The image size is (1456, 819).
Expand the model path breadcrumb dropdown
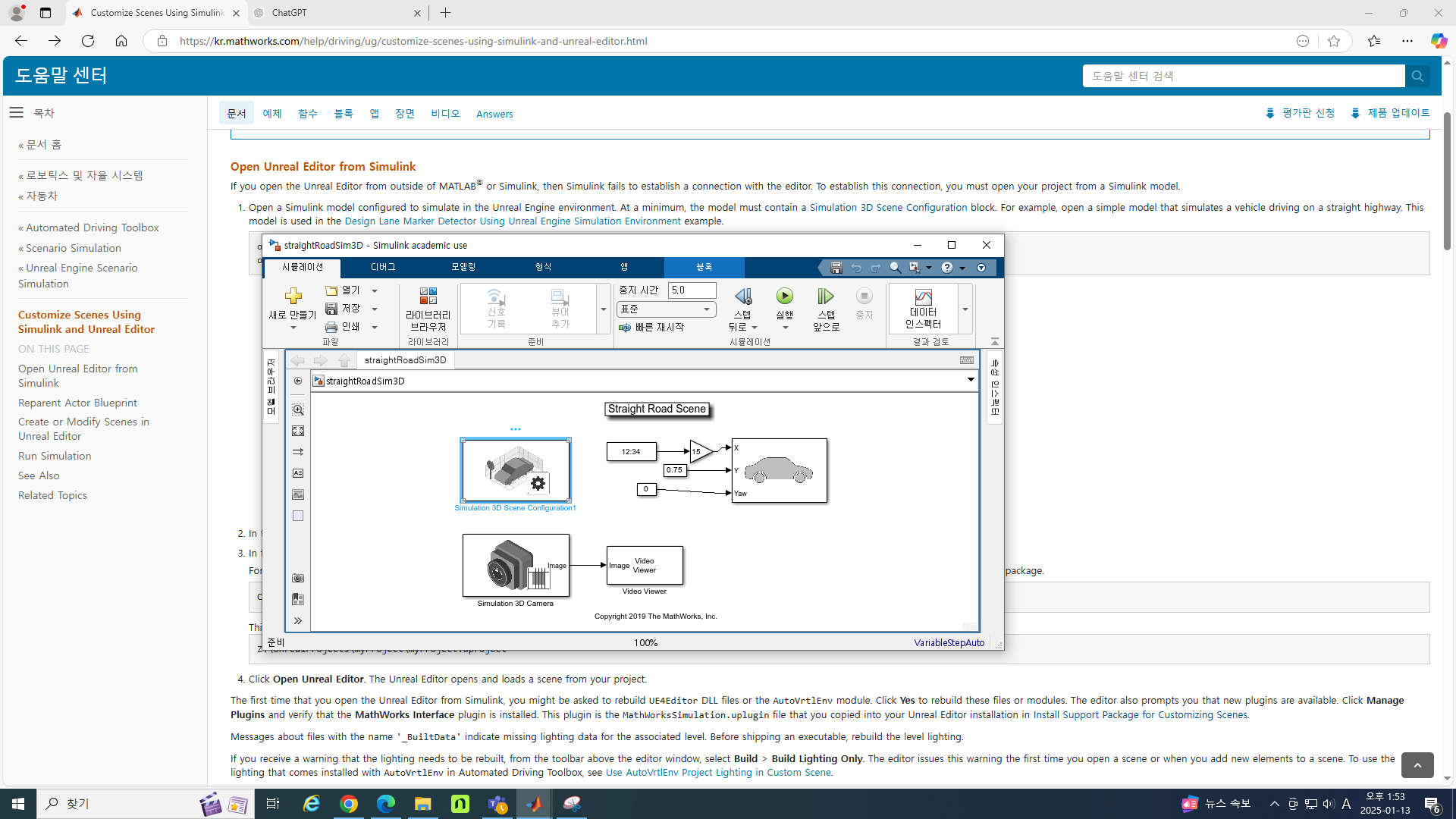(x=971, y=380)
